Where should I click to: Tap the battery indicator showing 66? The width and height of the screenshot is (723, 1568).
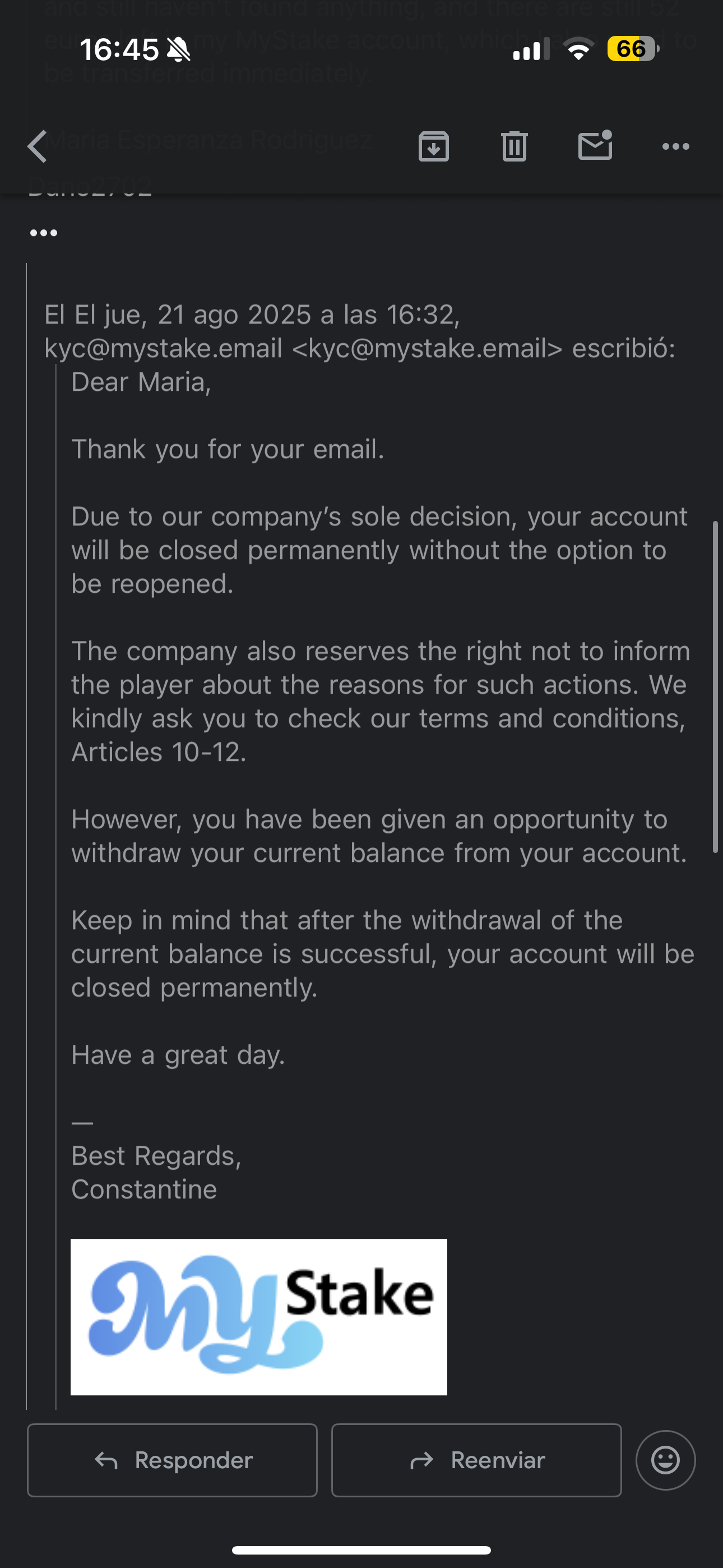pos(633,49)
